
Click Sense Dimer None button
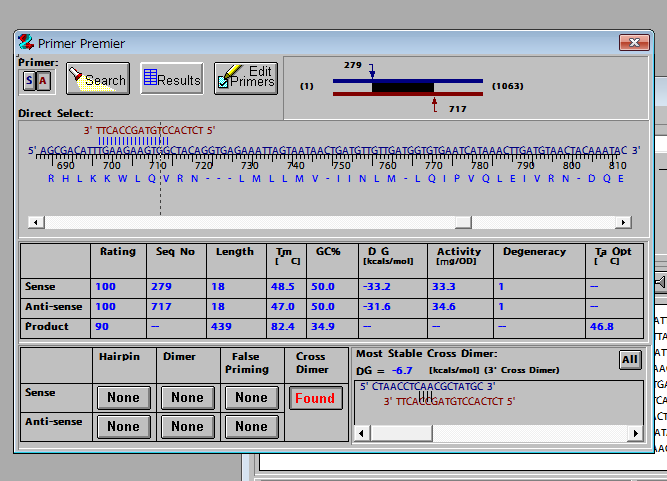coord(186,397)
